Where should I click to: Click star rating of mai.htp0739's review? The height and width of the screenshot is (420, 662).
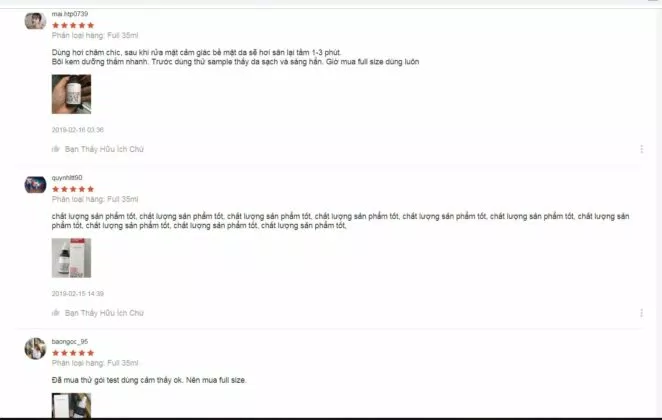click(x=73, y=25)
